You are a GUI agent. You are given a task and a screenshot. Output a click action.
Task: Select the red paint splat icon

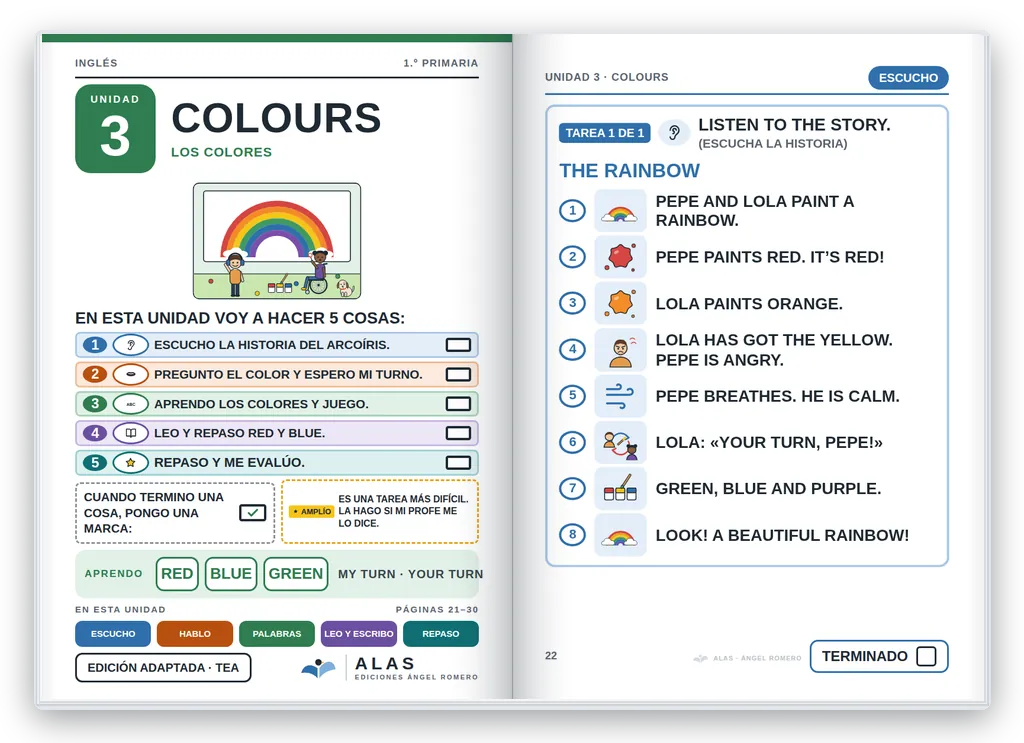(x=620, y=257)
